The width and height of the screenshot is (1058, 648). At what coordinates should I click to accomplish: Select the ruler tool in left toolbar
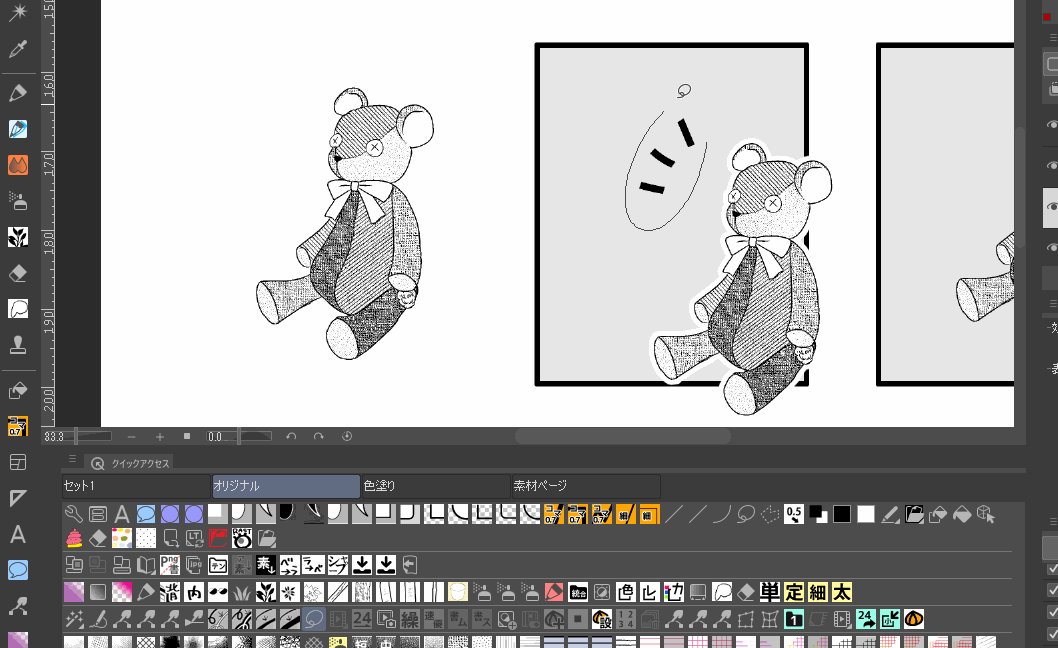tap(18, 498)
